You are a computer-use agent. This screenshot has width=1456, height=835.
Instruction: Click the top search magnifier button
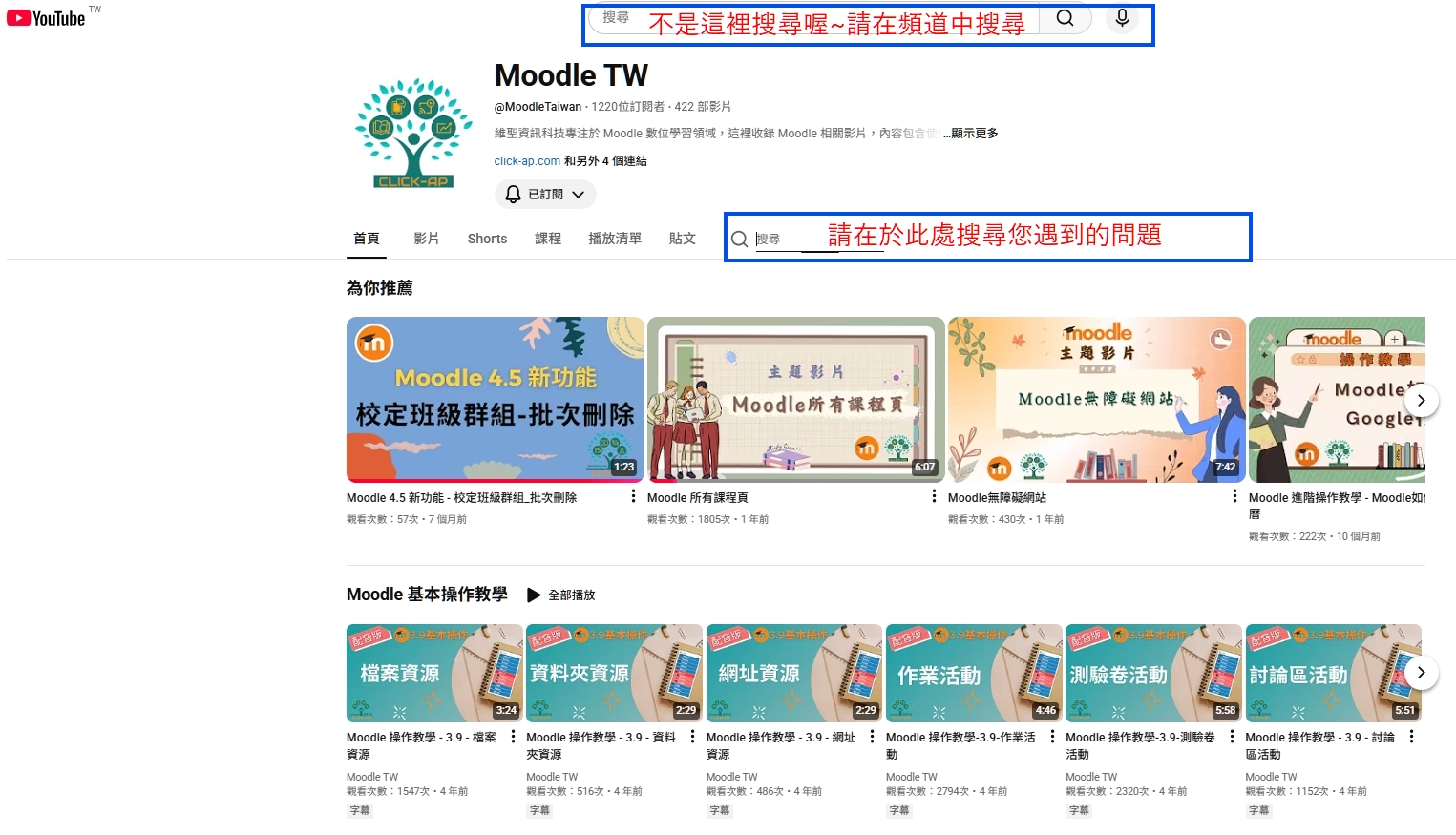click(x=1065, y=18)
